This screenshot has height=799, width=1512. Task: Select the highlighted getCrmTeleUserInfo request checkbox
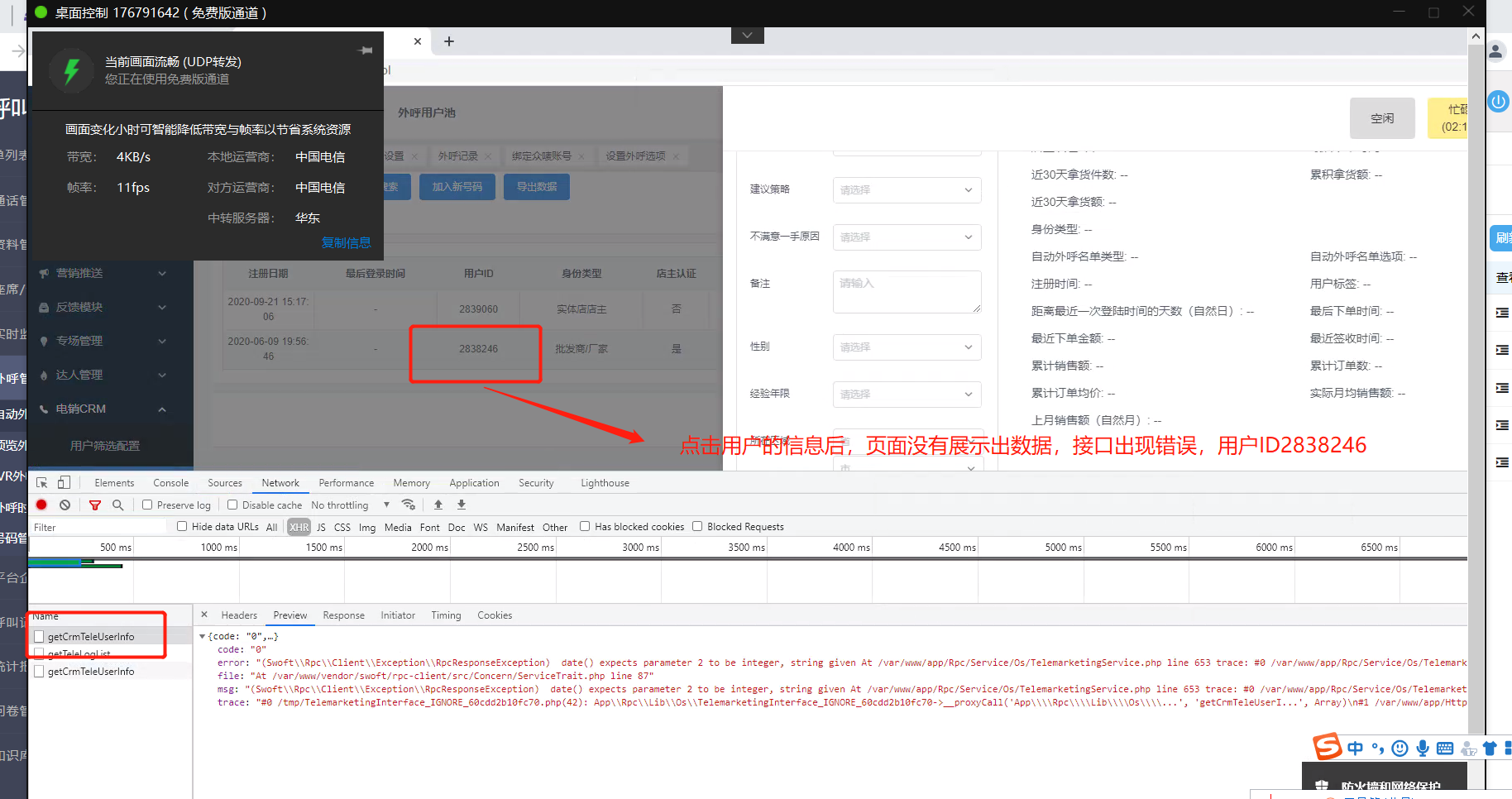(39, 637)
